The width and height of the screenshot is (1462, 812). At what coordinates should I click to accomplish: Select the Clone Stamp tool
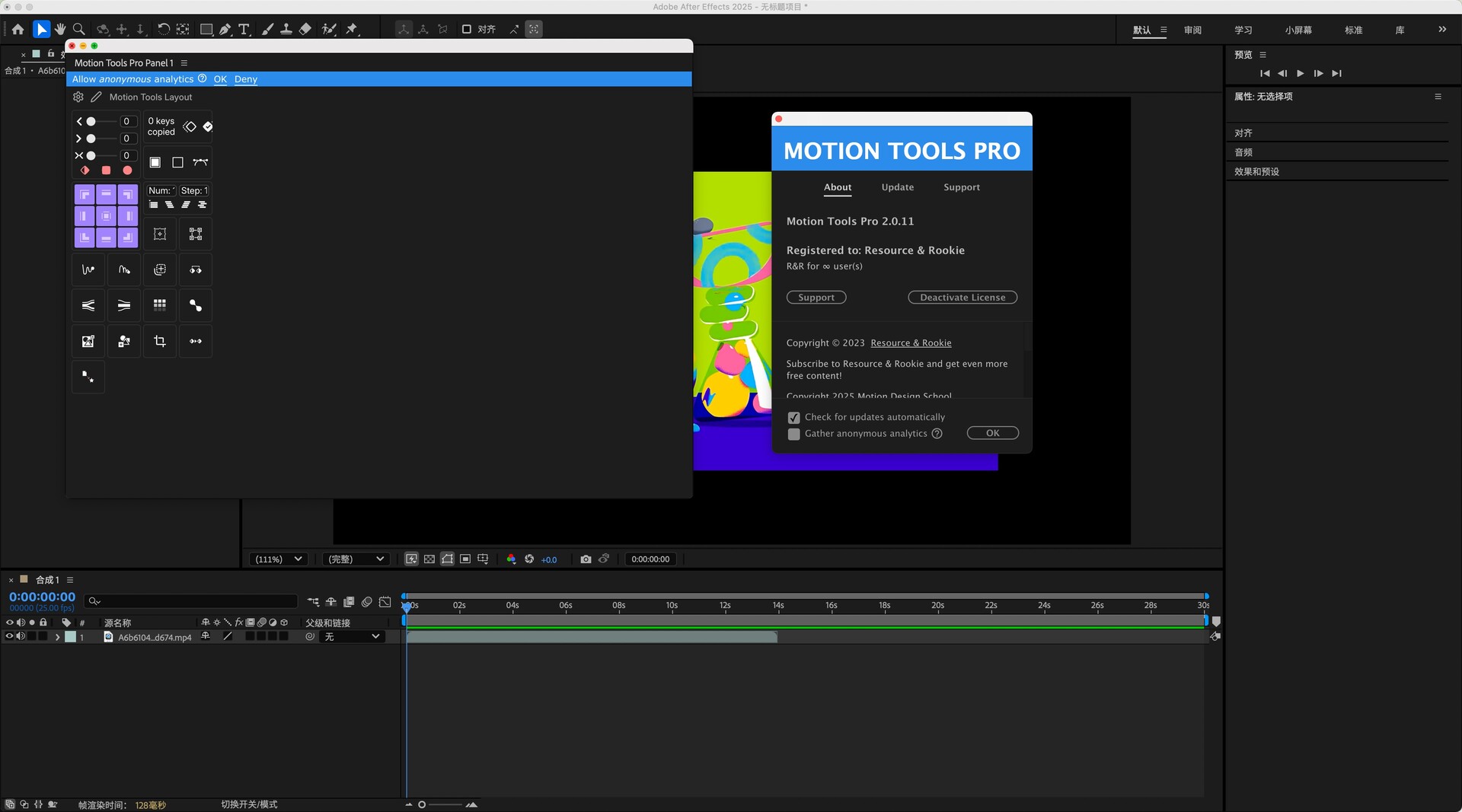pos(286,29)
